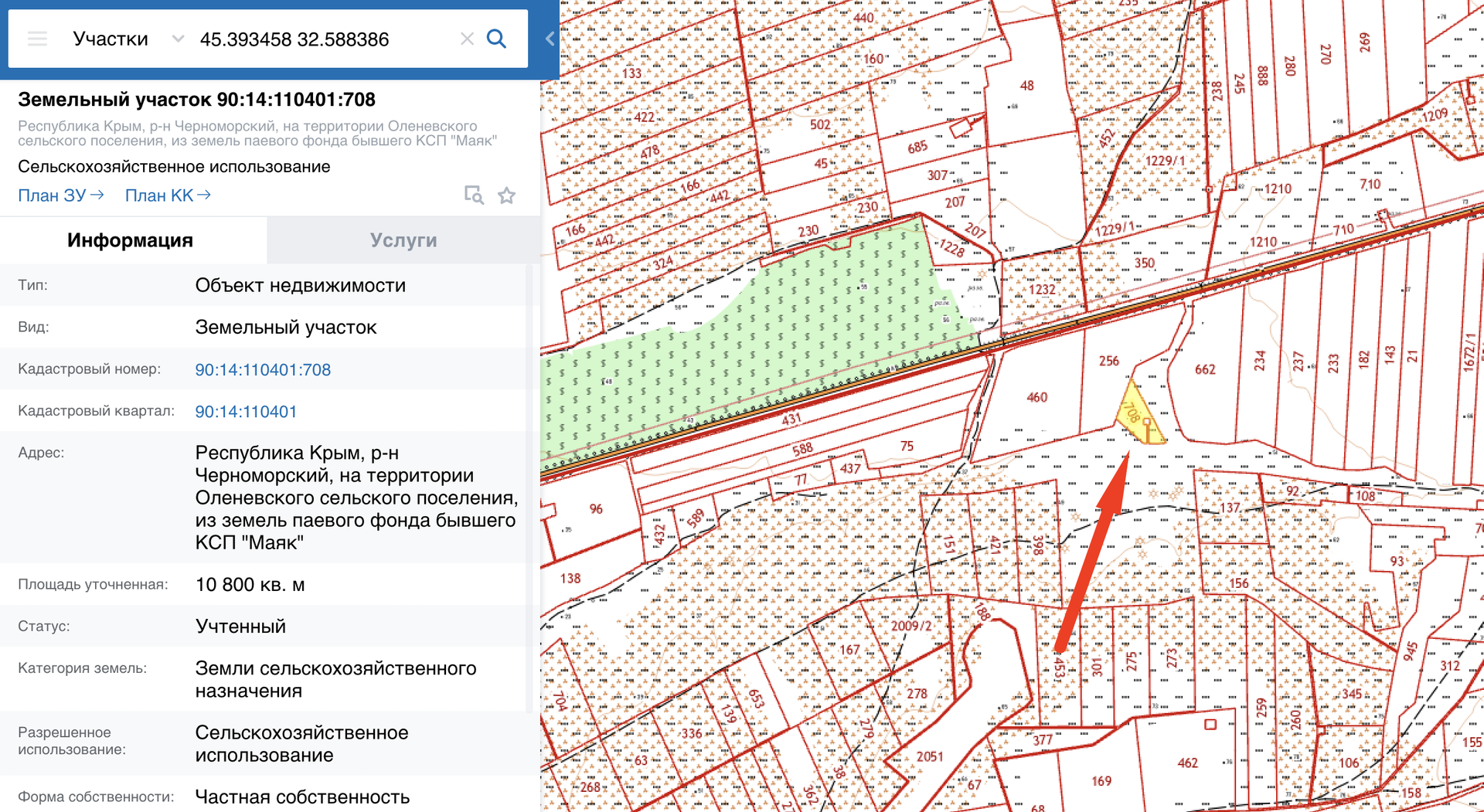Viewport: 1484px width, 812px height.
Task: Select parcel 685 on the map
Action: 917,147
